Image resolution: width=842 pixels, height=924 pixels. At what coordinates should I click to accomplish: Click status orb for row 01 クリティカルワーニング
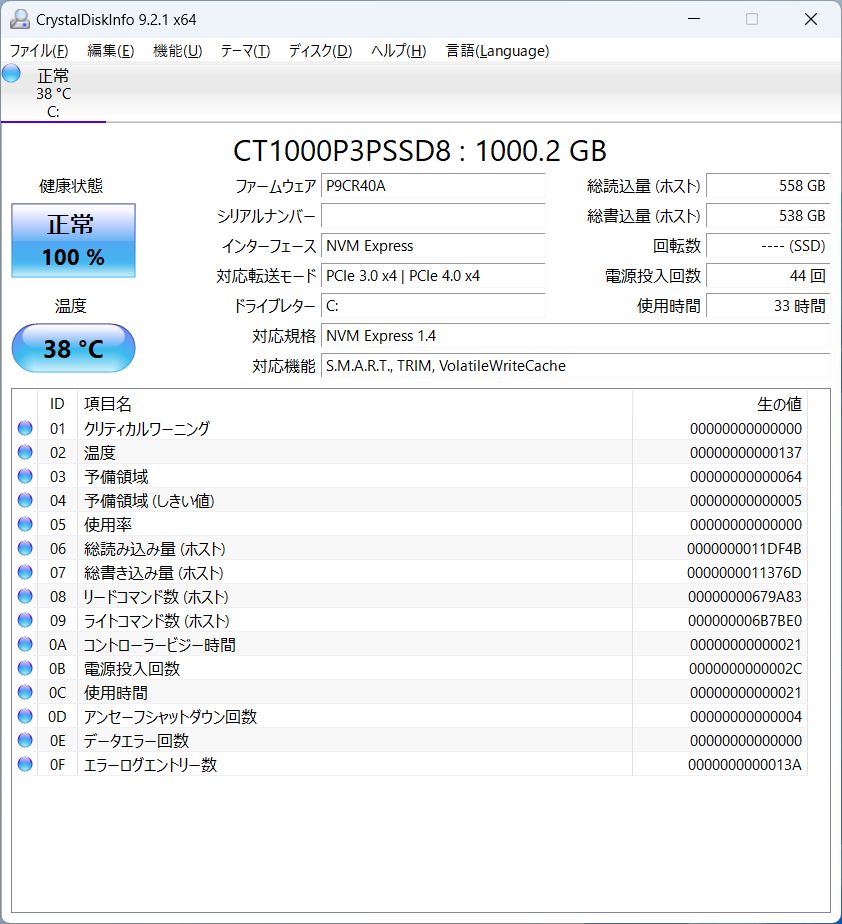25,428
